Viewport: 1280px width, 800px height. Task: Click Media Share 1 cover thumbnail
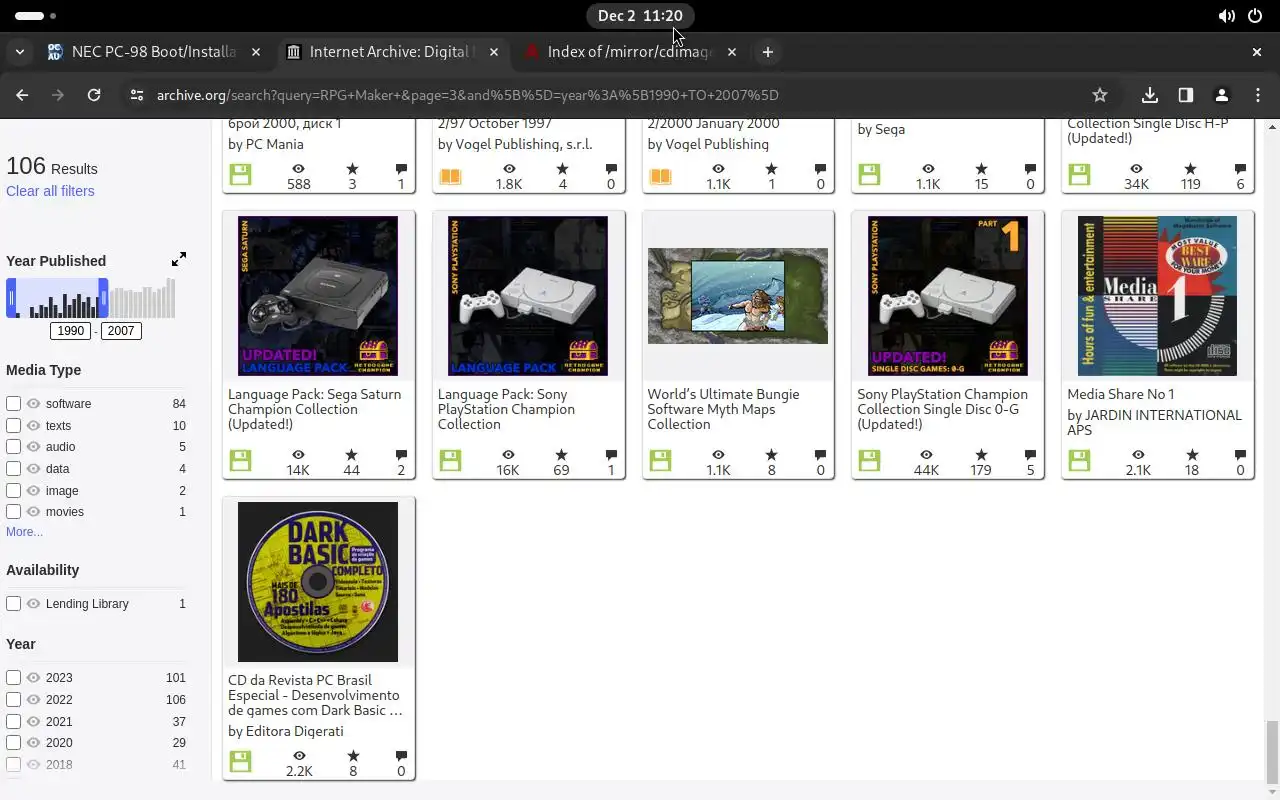point(1157,296)
